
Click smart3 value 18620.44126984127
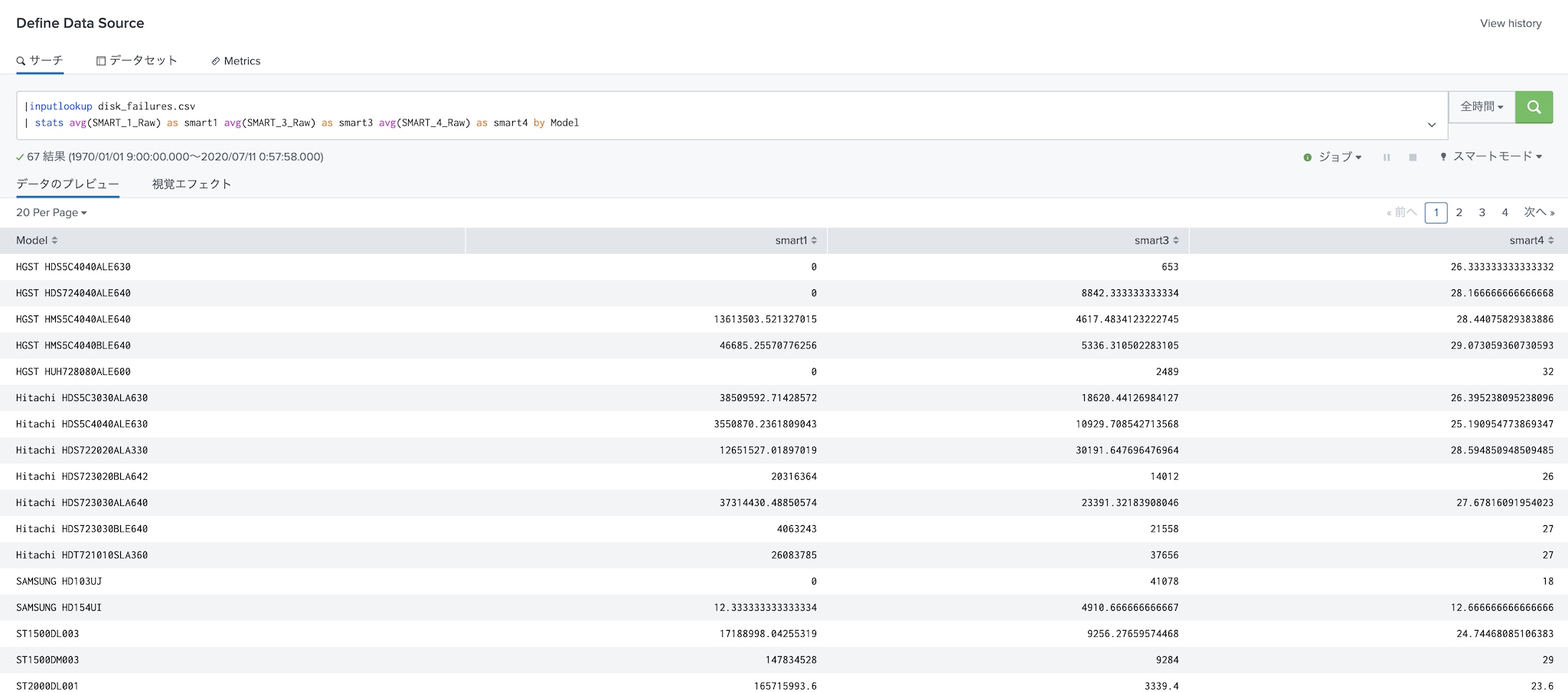[x=1130, y=398]
